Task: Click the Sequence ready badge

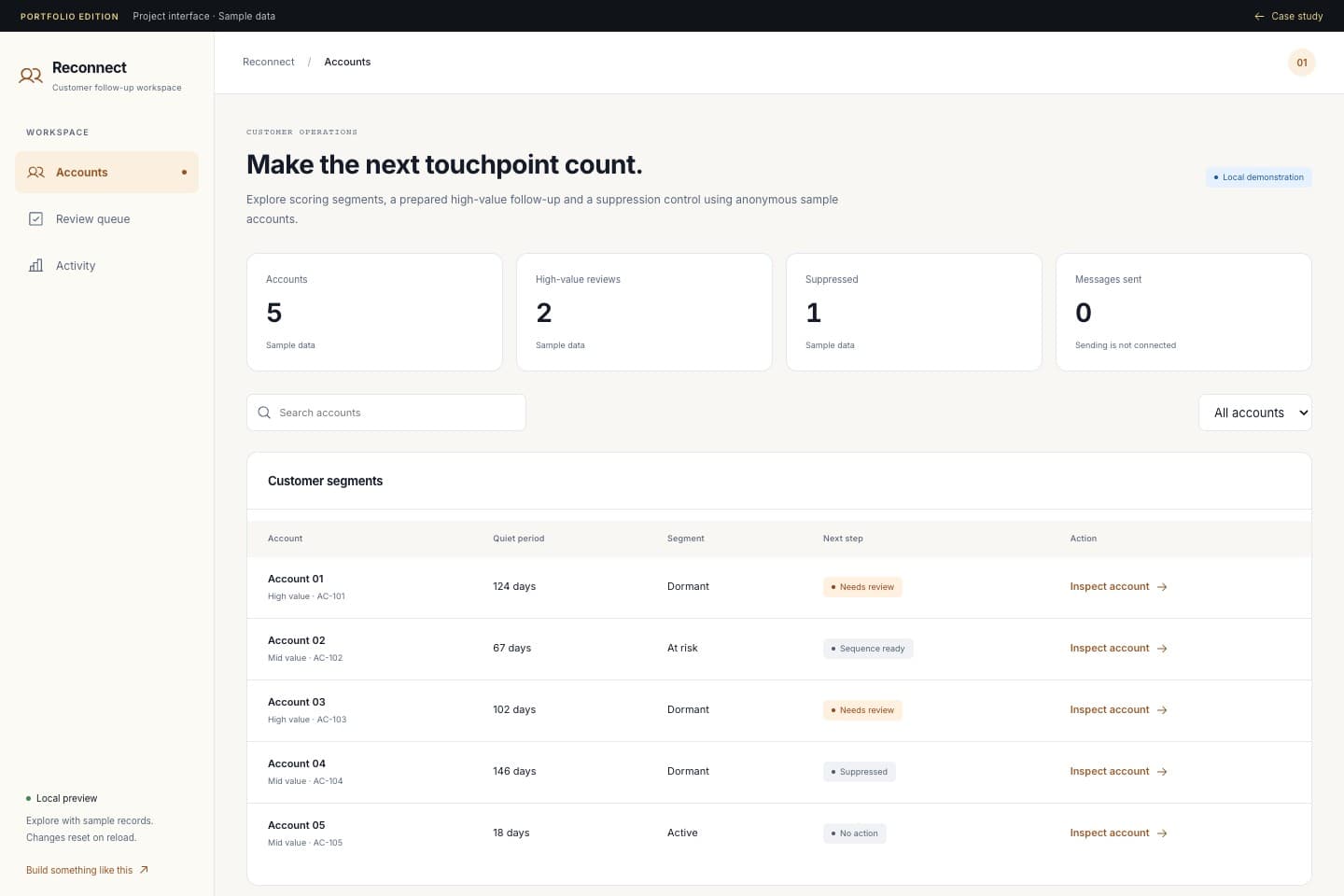Action: point(868,649)
